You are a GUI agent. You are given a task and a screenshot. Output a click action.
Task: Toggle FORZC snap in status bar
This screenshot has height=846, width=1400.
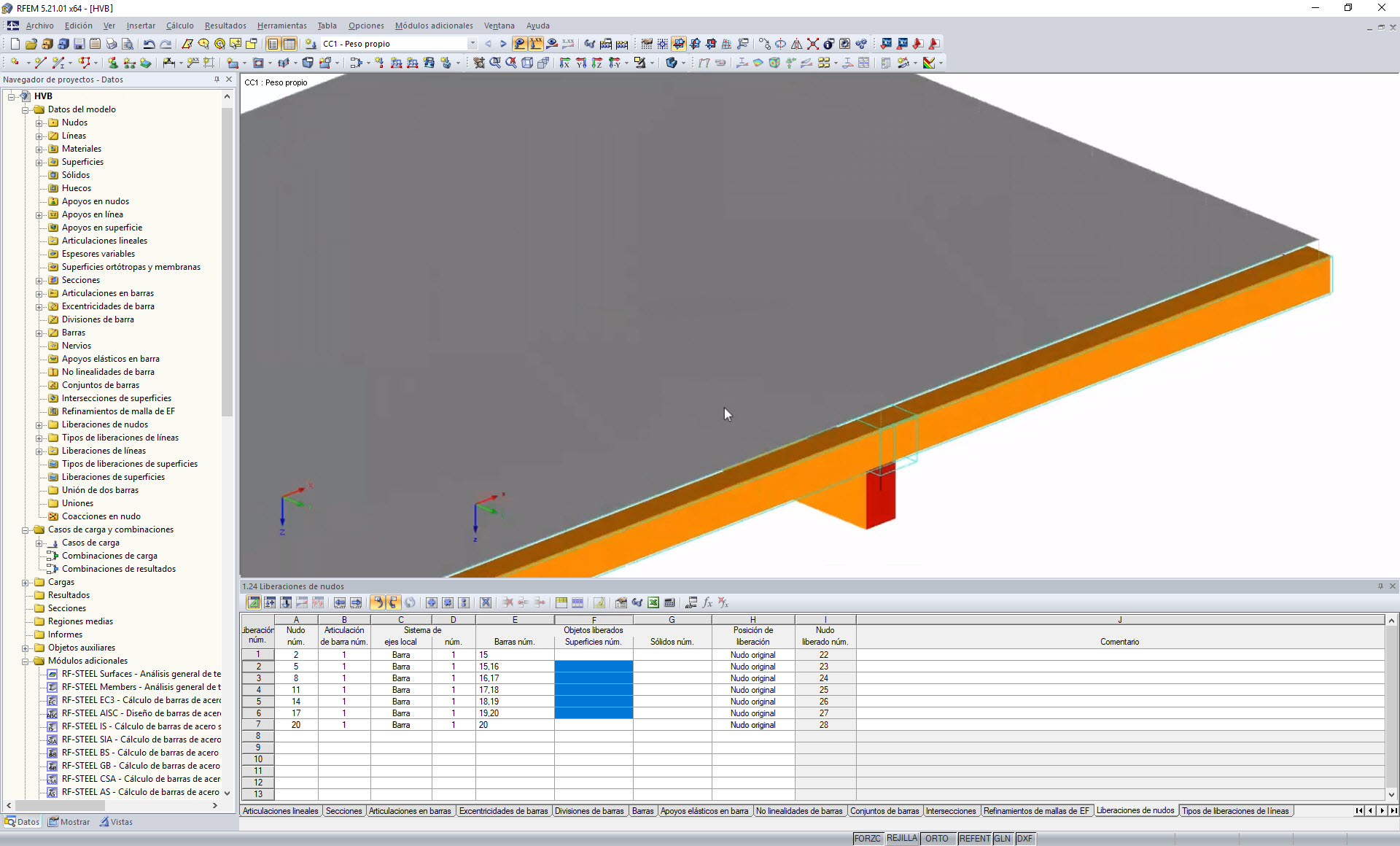[x=867, y=838]
